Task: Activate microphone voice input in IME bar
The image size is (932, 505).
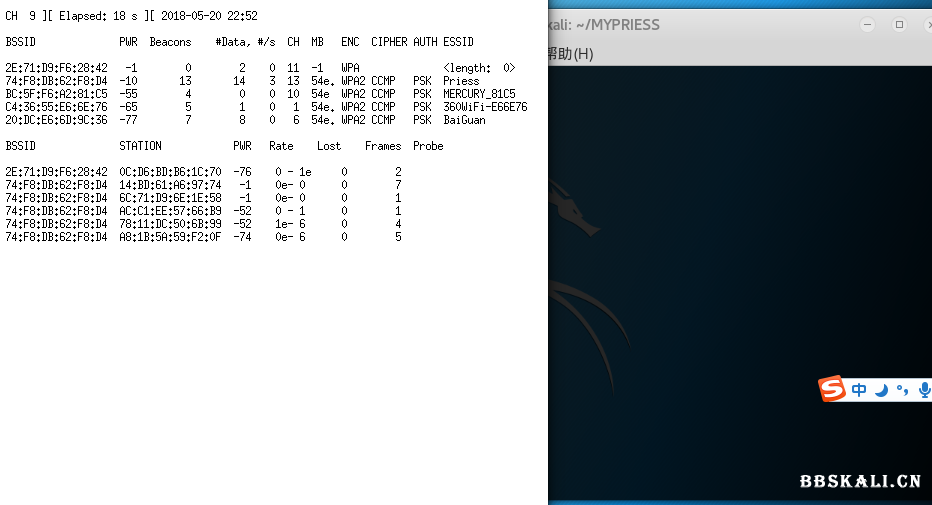Action: (924, 390)
